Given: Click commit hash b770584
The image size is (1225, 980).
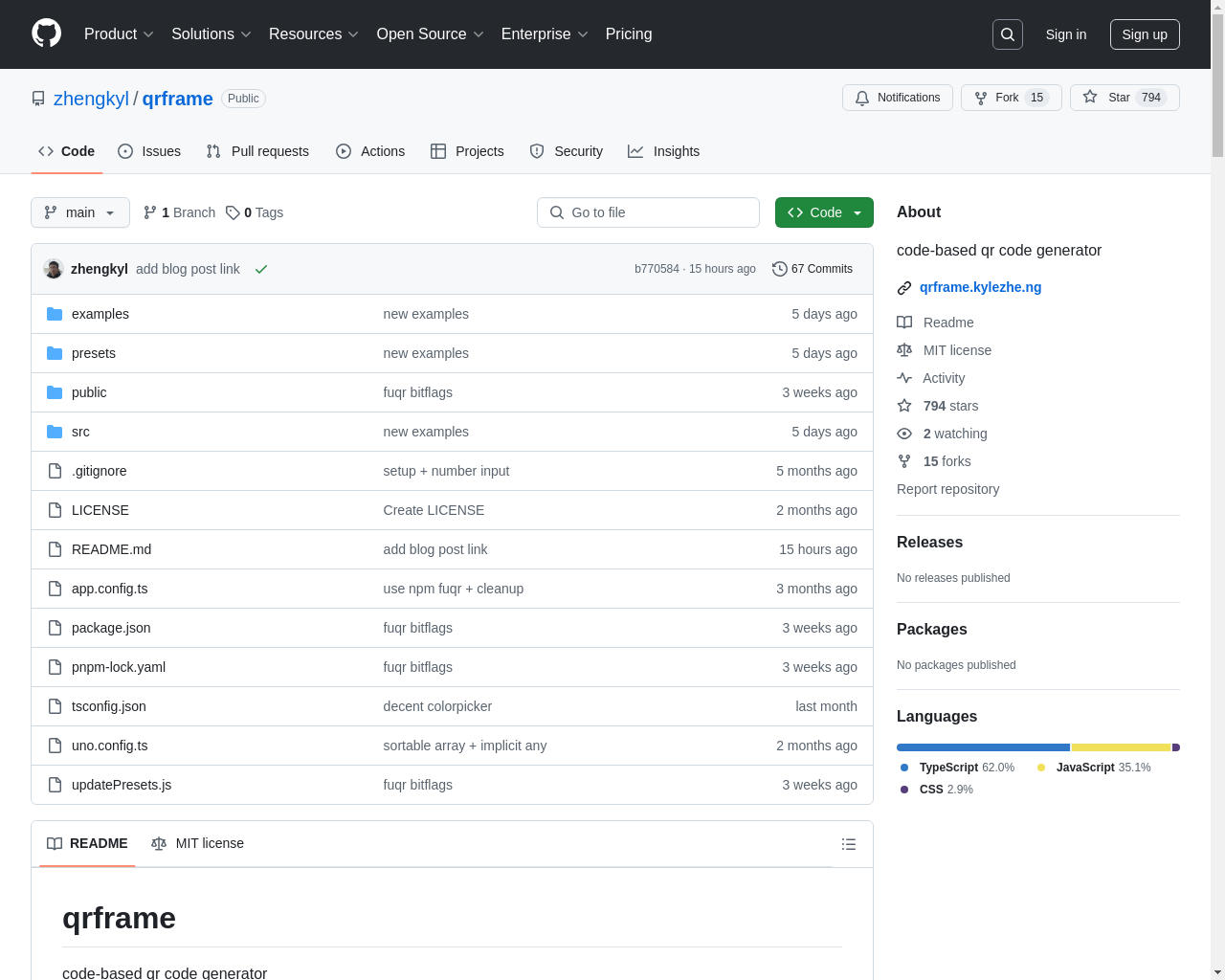Looking at the screenshot, I should point(657,269).
